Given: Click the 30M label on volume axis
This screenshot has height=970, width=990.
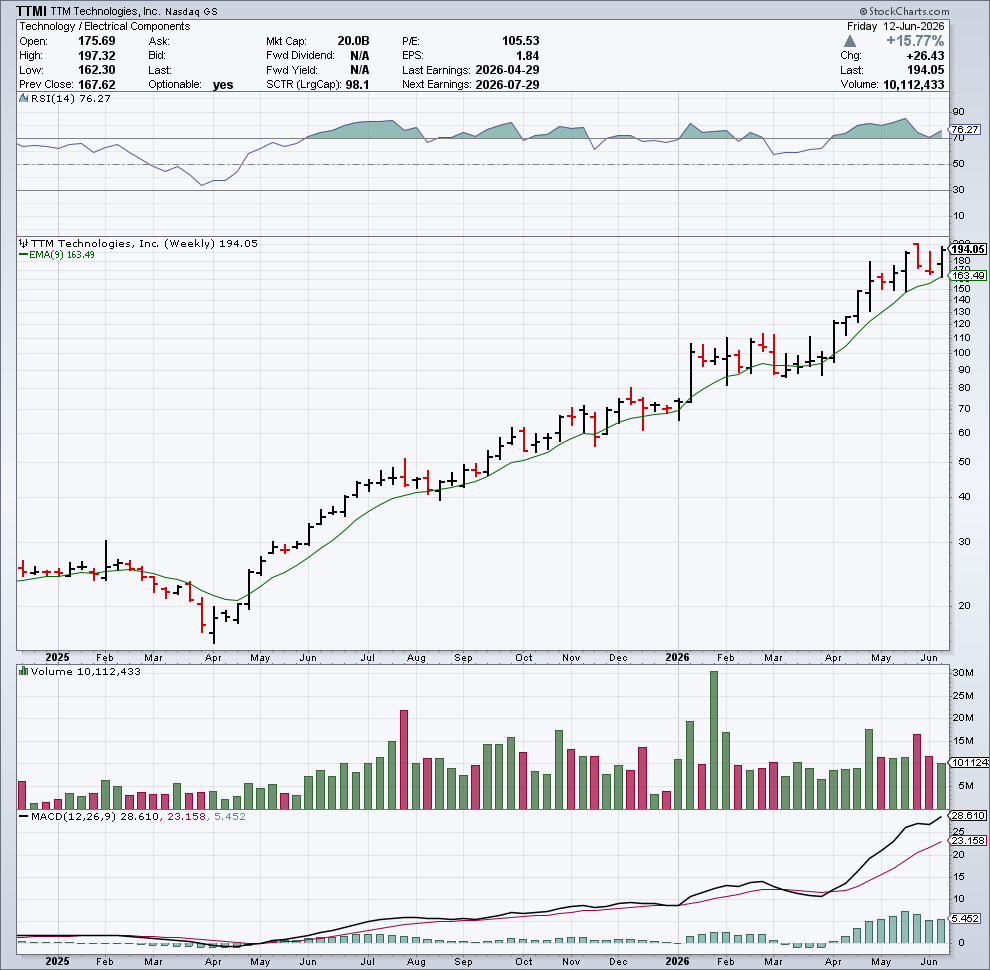Looking at the screenshot, I should click(963, 673).
